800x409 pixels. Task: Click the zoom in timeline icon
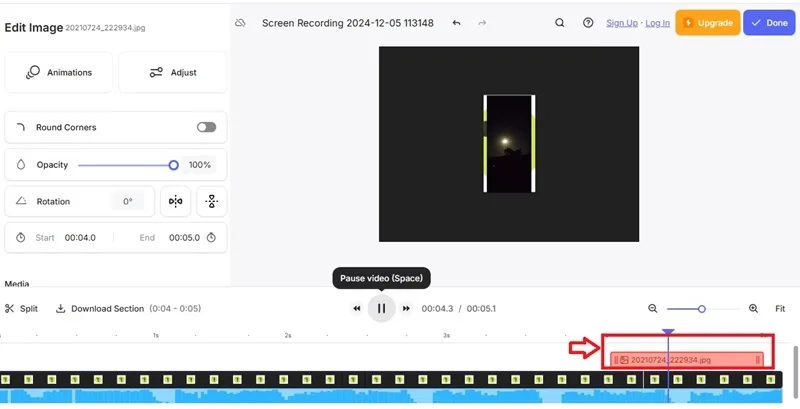click(753, 309)
